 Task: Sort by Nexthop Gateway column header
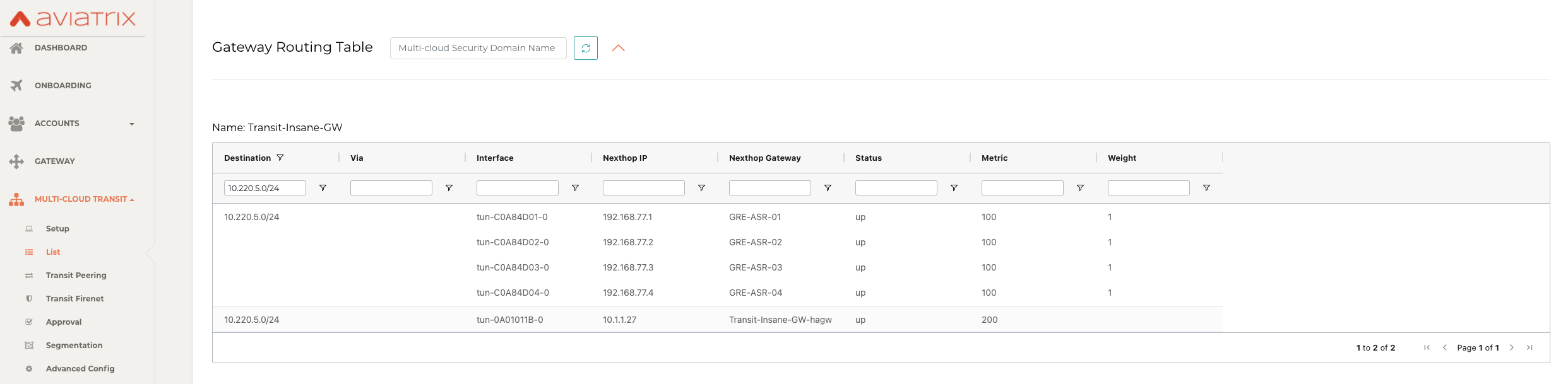(765, 158)
